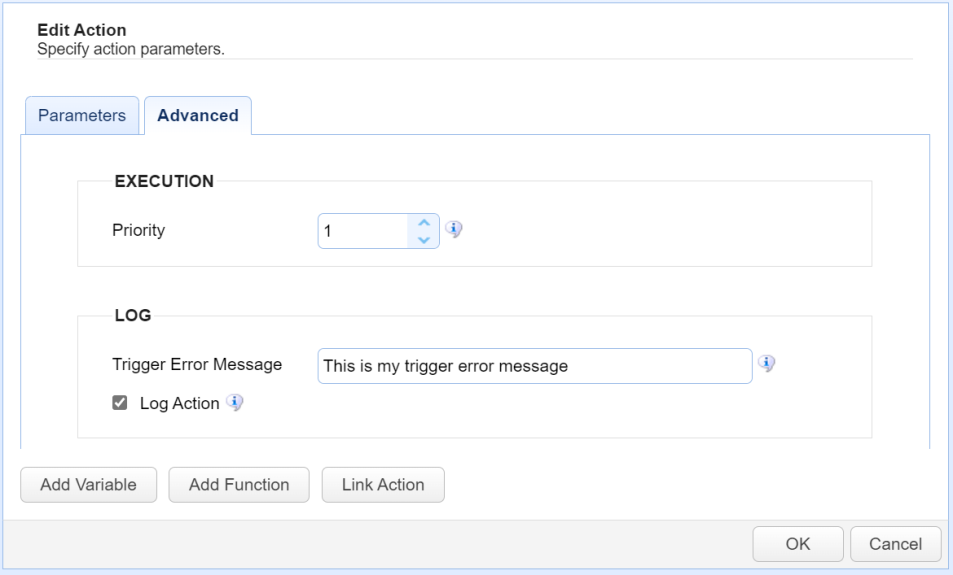Choose the Link Action button

[x=383, y=485]
